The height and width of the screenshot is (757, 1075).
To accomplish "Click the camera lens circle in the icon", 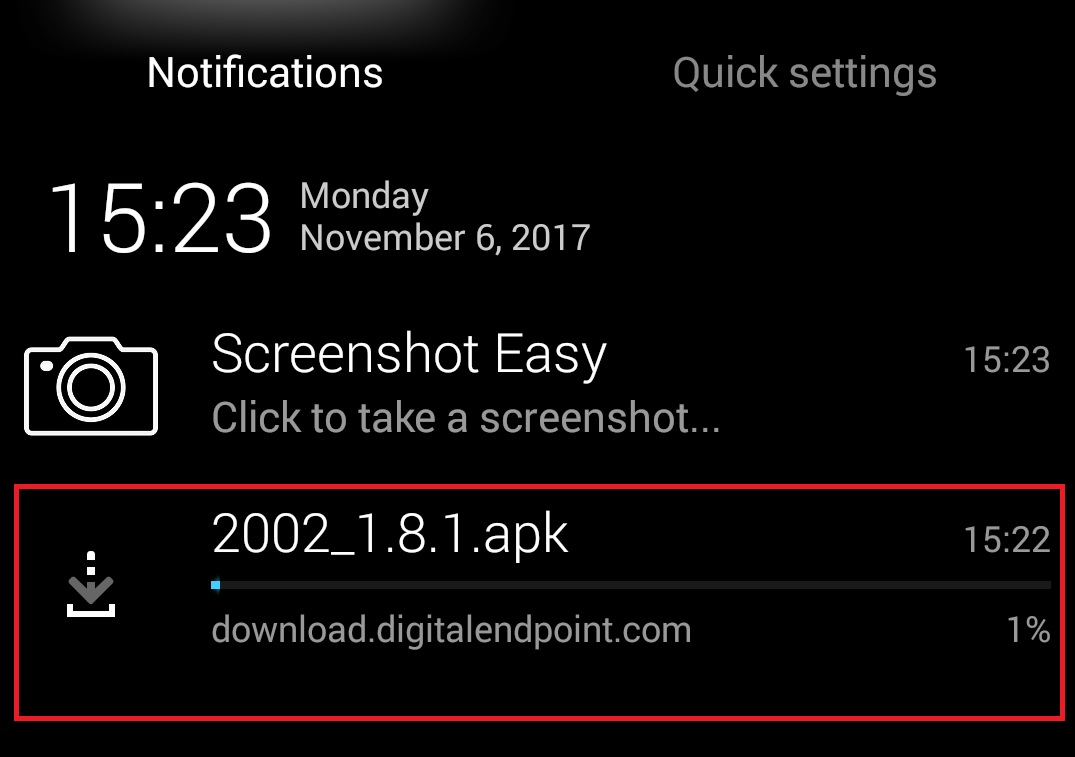I will [91, 387].
